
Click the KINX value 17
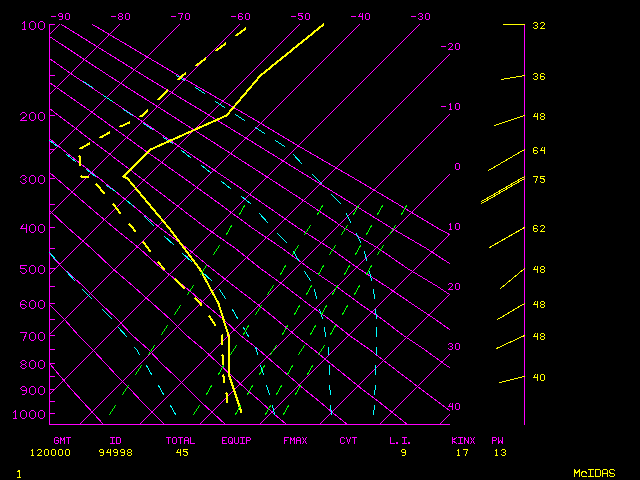[x=462, y=452]
